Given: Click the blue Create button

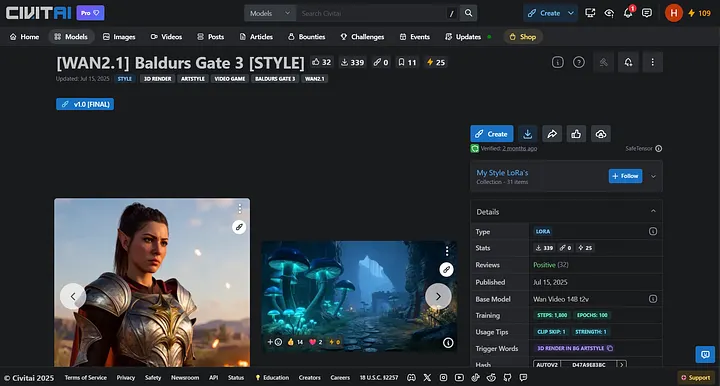Looking at the screenshot, I should click(492, 134).
